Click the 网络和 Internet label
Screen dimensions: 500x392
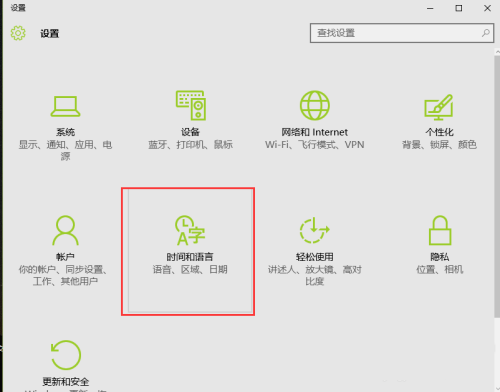tap(314, 132)
